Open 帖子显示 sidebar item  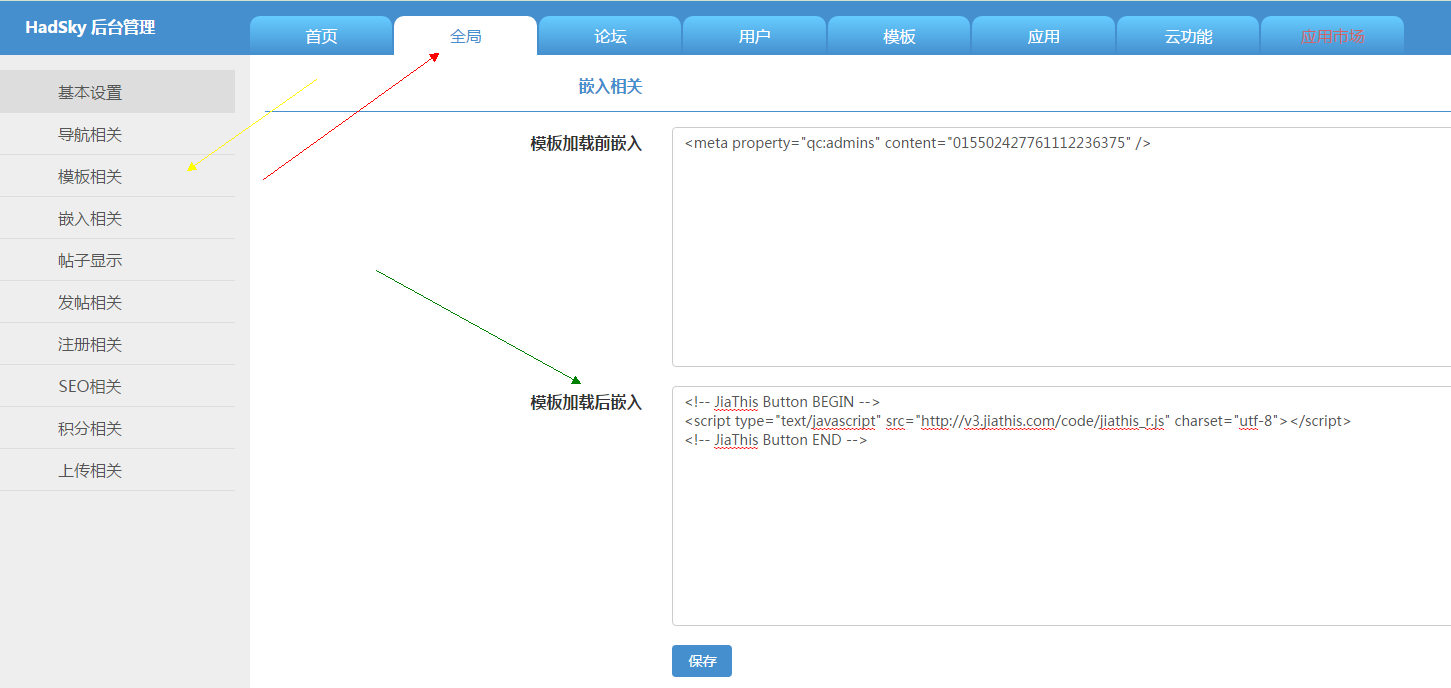pyautogui.click(x=117, y=260)
